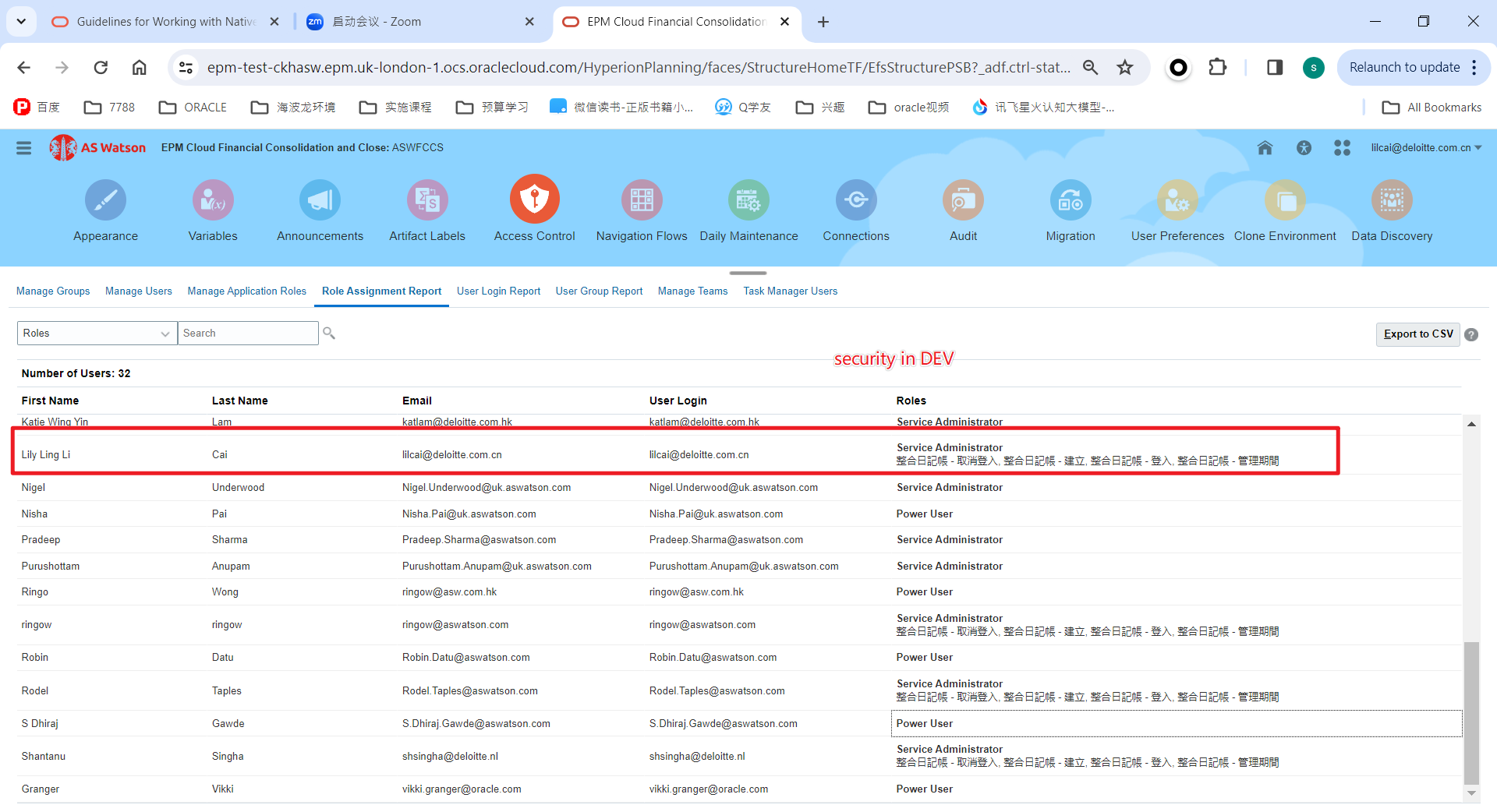Viewport: 1497px width, 812px height.
Task: Click the Export to CSV button
Action: pyautogui.click(x=1417, y=334)
